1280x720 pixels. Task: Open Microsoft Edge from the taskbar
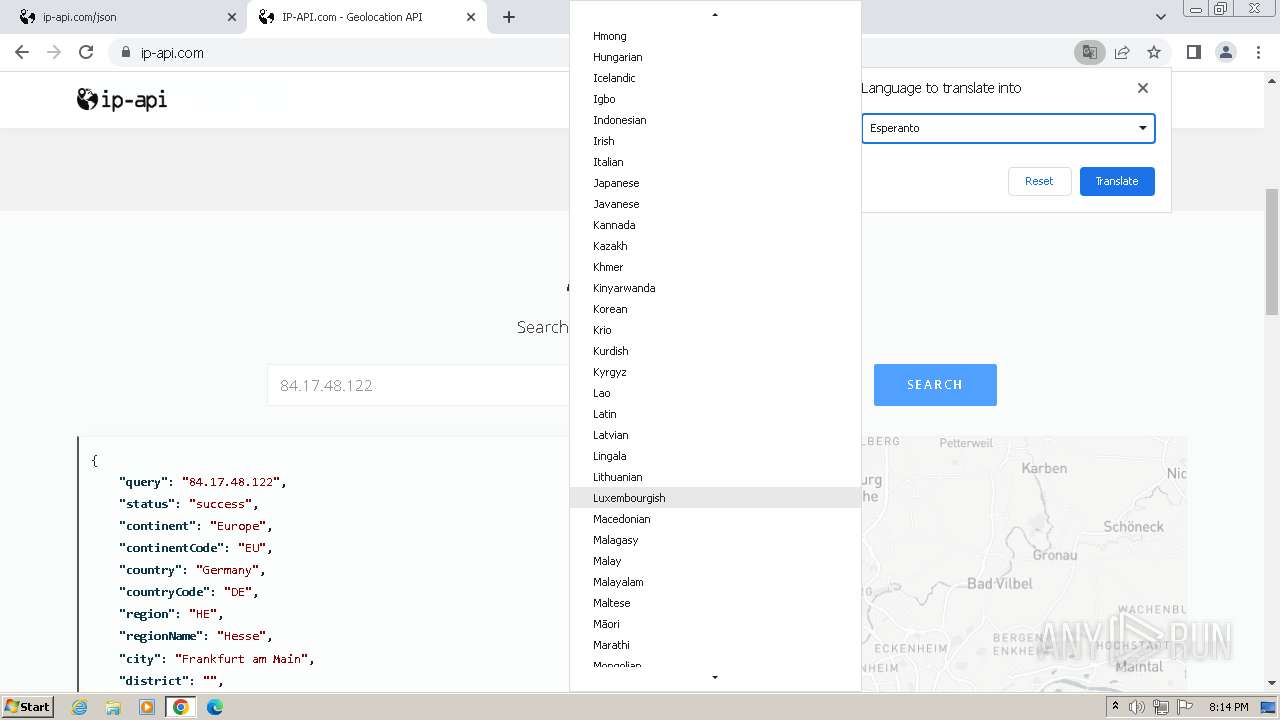click(215, 707)
